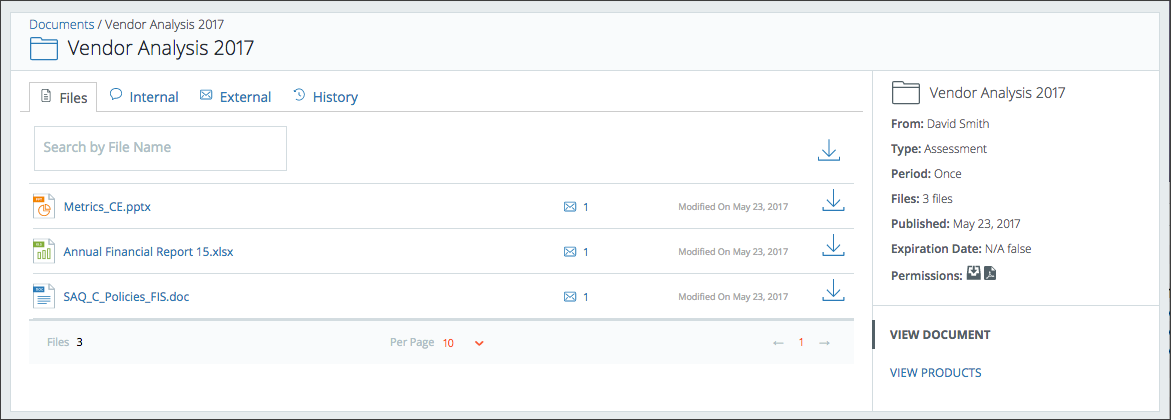
Task: Click the folder icon next to page title
Action: coord(44,49)
